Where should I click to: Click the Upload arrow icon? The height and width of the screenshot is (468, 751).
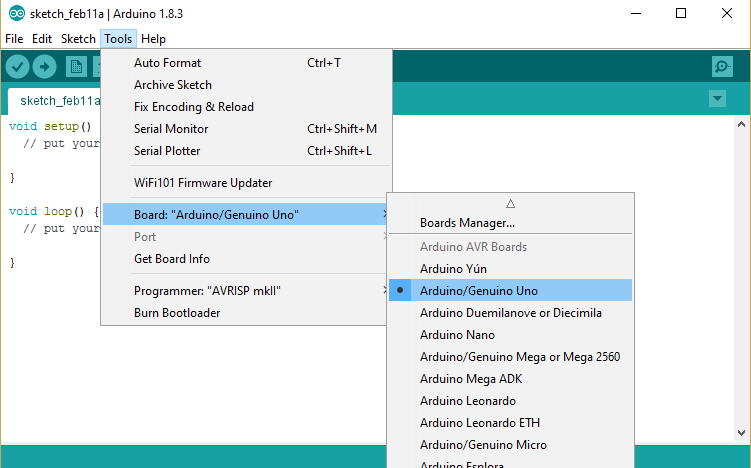[45, 67]
